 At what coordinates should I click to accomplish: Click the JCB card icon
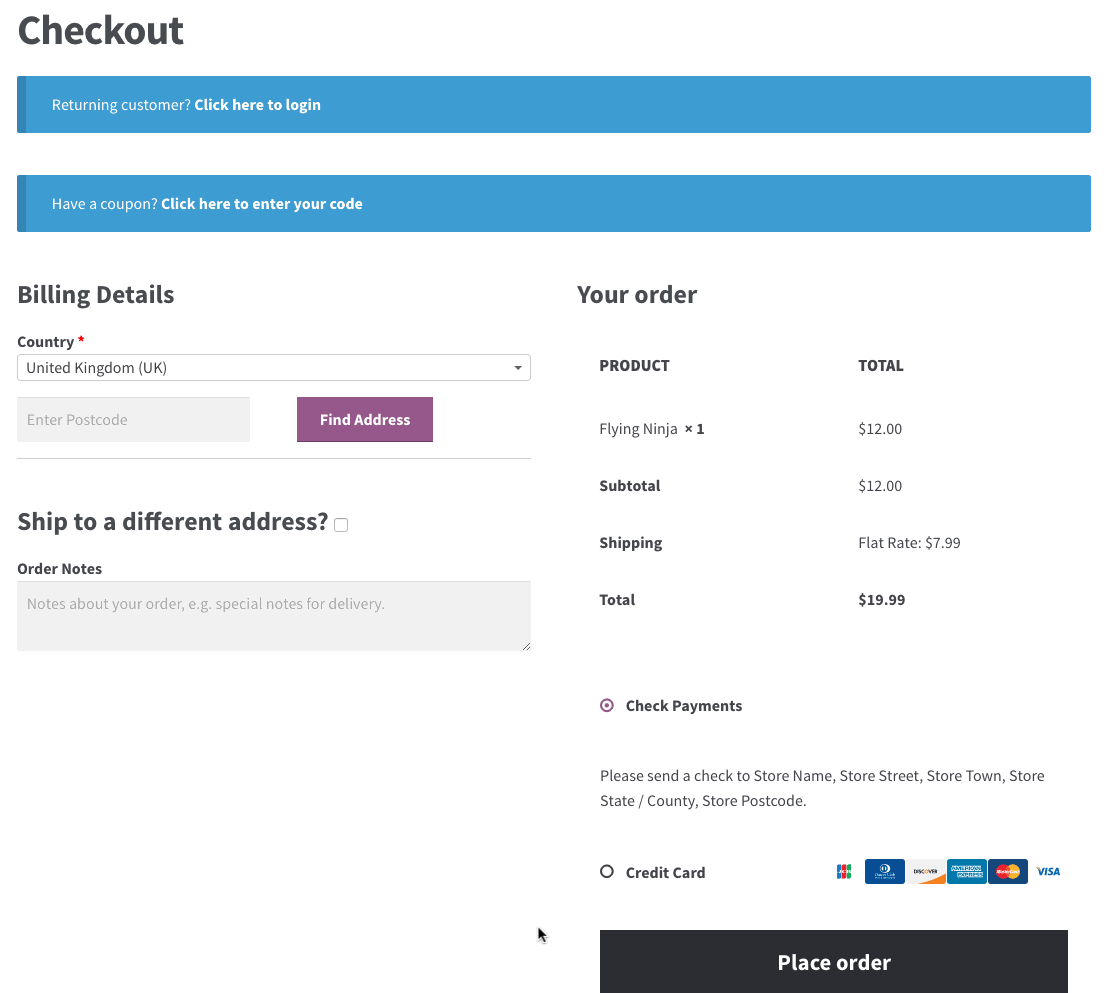click(x=843, y=871)
